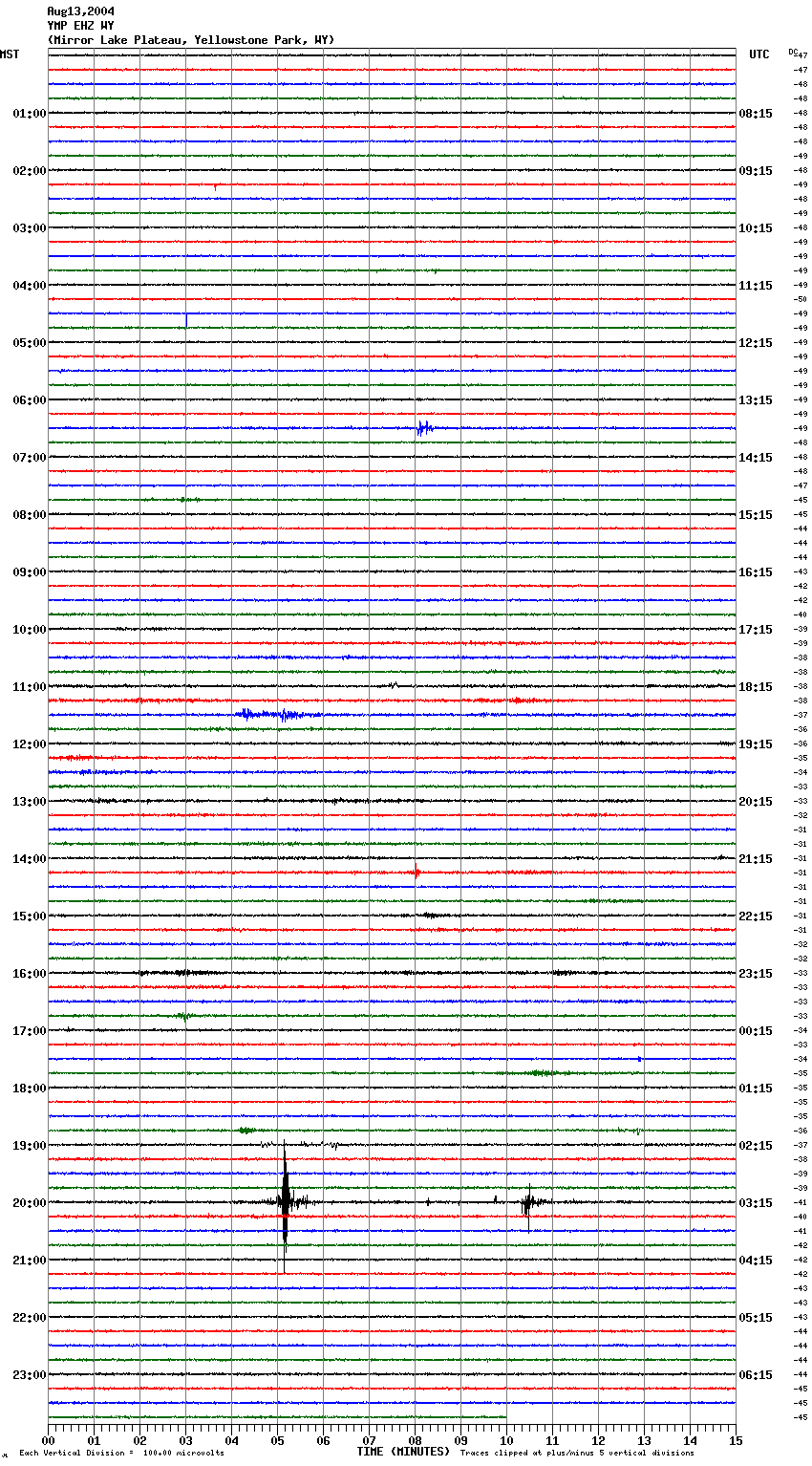Click the UTC axis header
812x1466 pixels.
coord(759,54)
